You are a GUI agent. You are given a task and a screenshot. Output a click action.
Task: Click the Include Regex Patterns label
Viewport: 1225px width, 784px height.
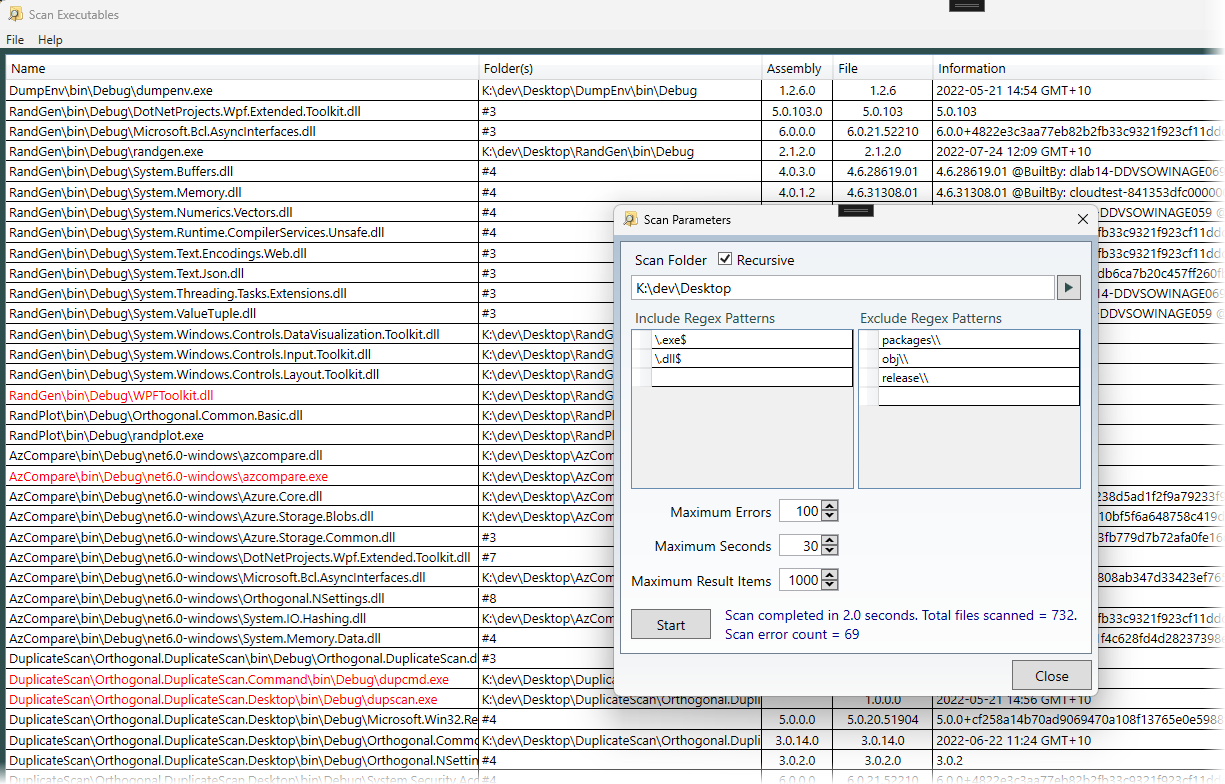point(705,318)
